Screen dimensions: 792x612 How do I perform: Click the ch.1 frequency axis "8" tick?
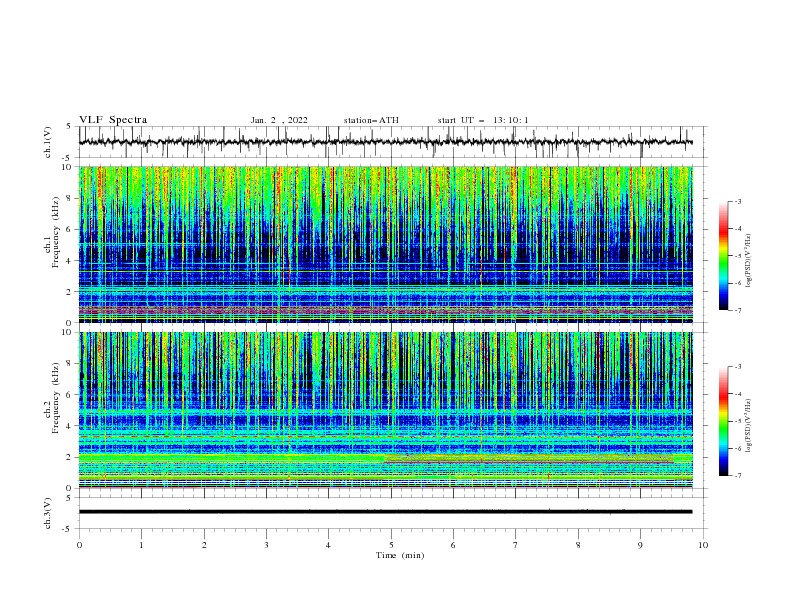coord(69,198)
